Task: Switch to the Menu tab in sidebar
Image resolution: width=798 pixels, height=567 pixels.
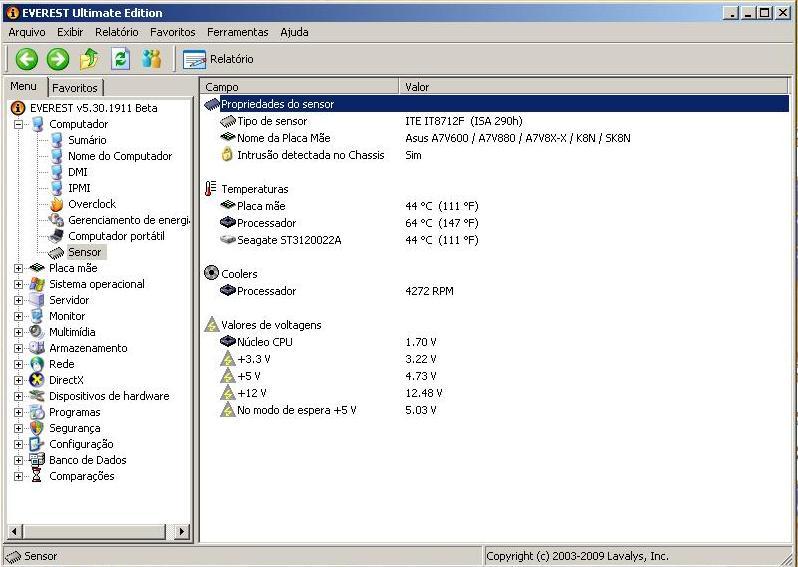Action: [x=24, y=86]
